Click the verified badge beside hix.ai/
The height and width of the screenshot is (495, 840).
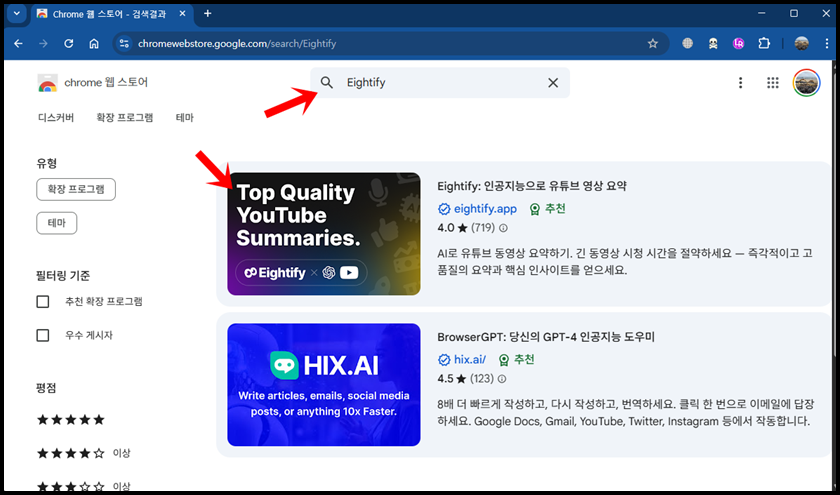(444, 360)
